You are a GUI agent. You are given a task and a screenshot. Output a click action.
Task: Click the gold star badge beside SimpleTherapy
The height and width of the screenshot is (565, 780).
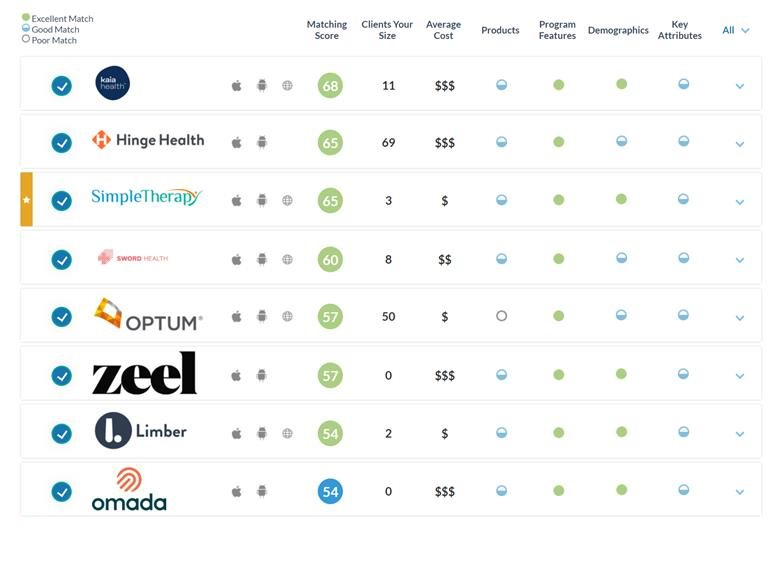27,200
